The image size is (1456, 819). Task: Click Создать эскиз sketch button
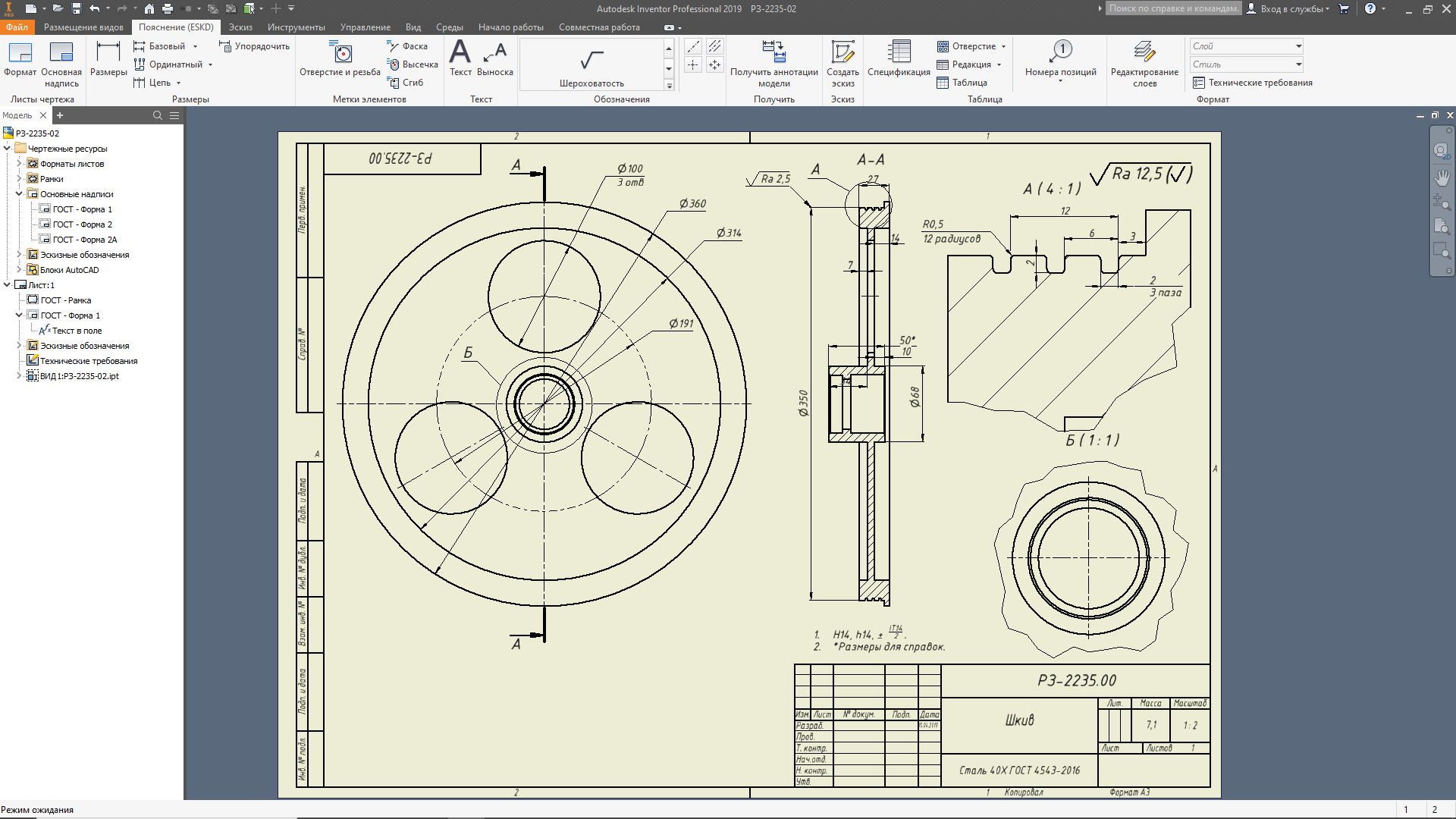coord(843,53)
